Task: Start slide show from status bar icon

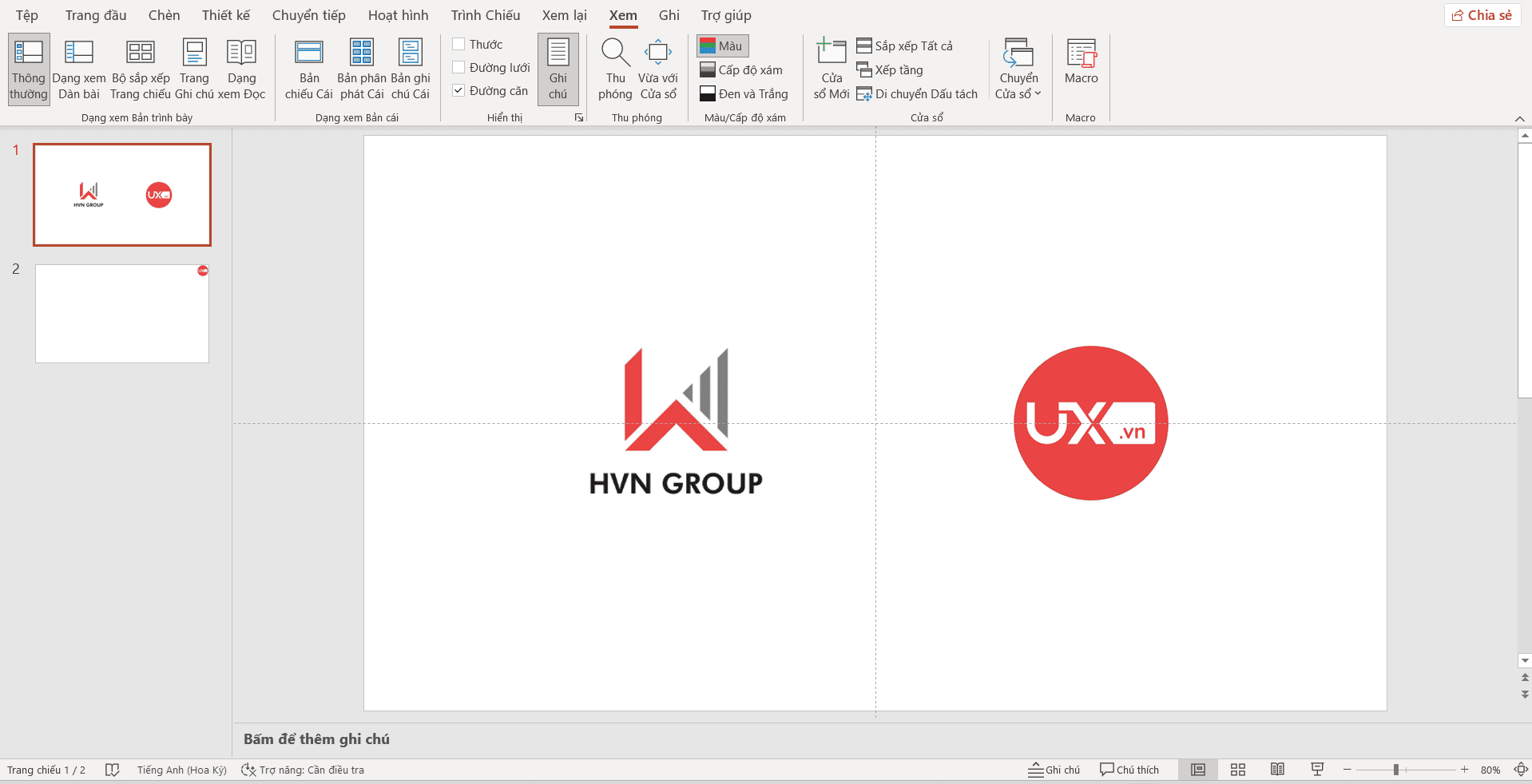Action: (x=1317, y=770)
